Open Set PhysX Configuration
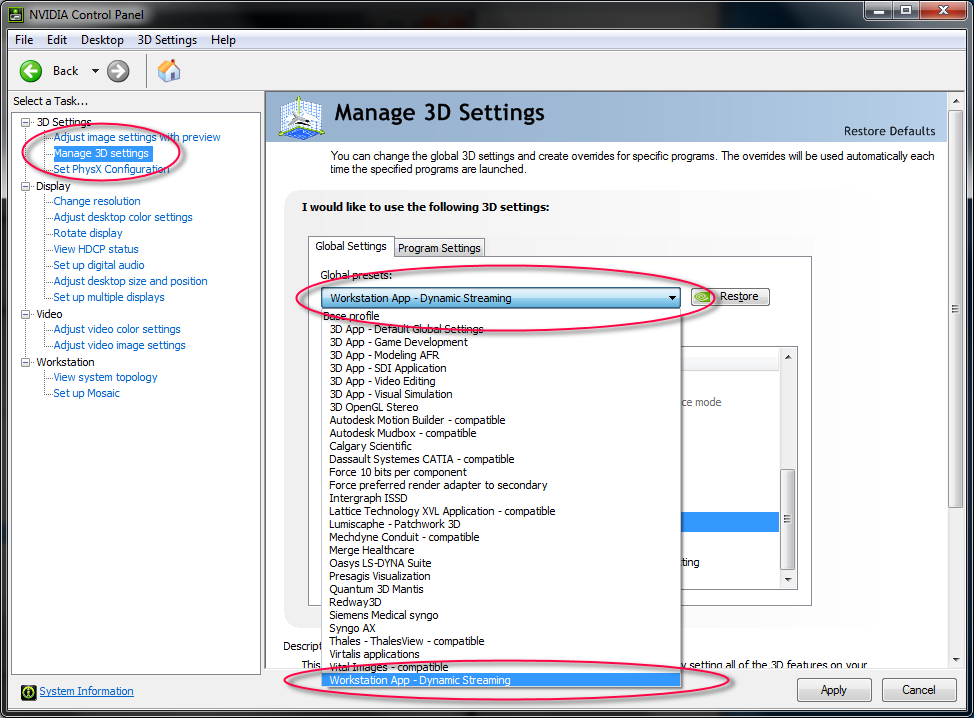 [x=111, y=169]
